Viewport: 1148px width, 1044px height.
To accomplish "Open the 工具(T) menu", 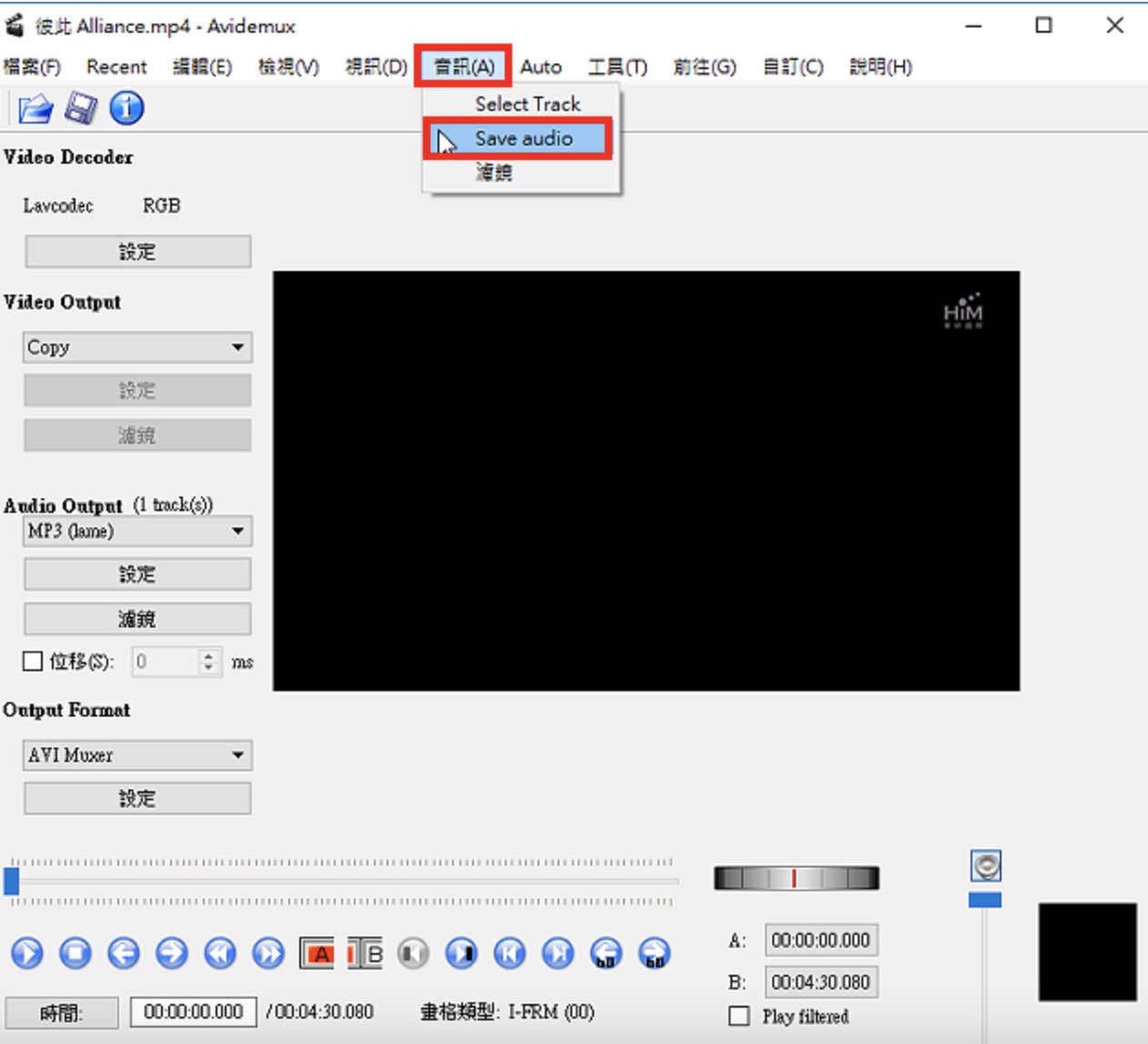I will point(618,66).
